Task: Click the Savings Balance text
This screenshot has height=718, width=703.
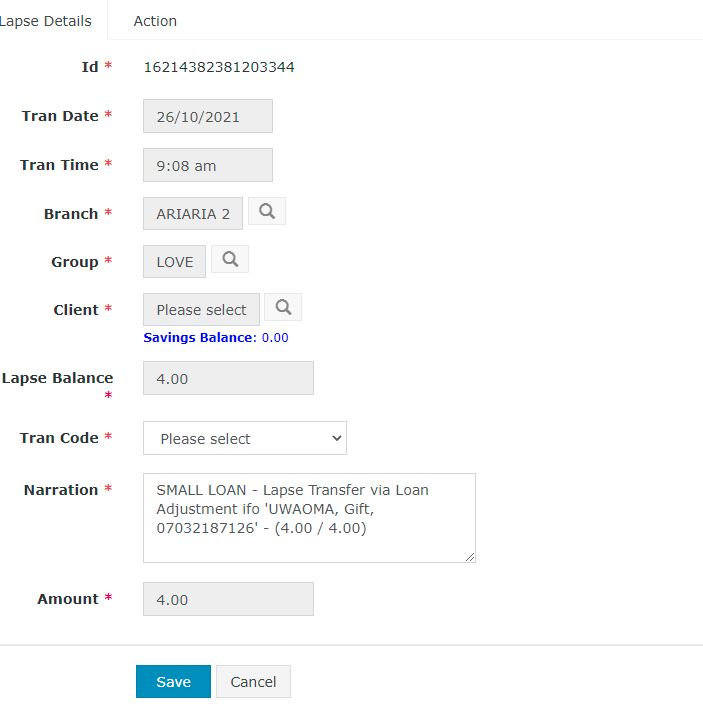Action: coord(215,338)
